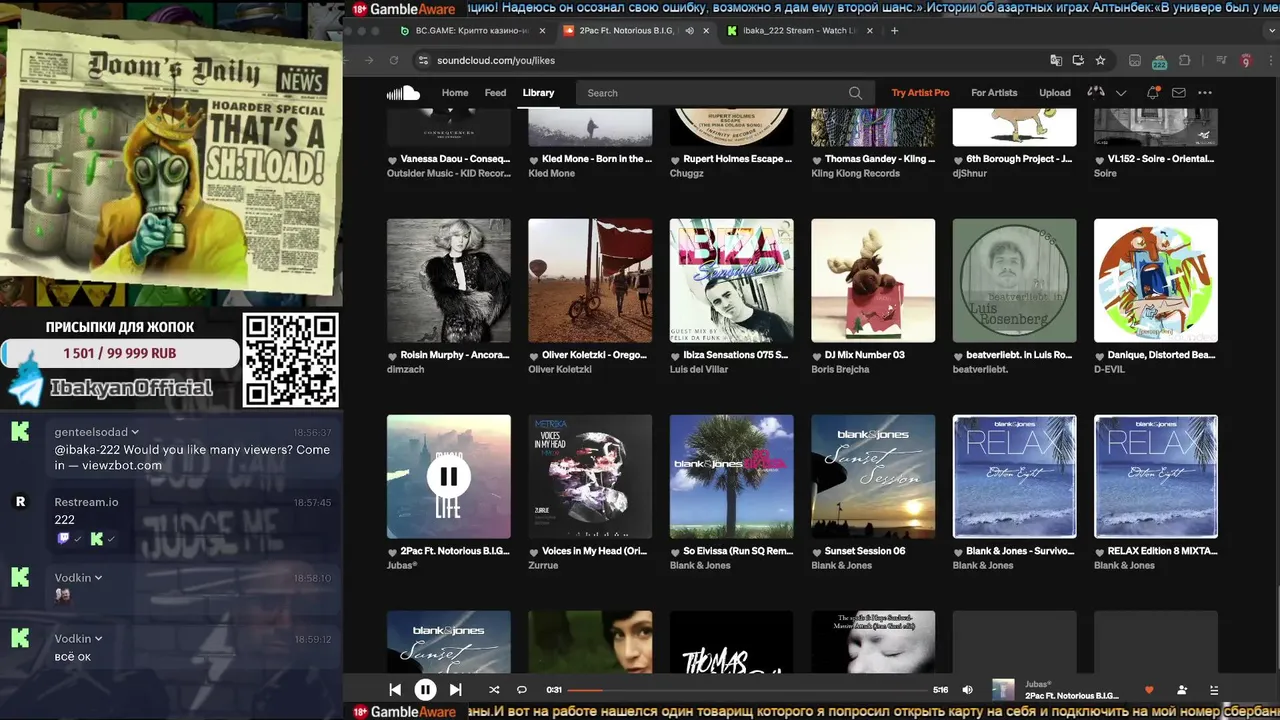
Task: Toggle like heart on DJ Mix Number 03
Action: [x=817, y=356]
